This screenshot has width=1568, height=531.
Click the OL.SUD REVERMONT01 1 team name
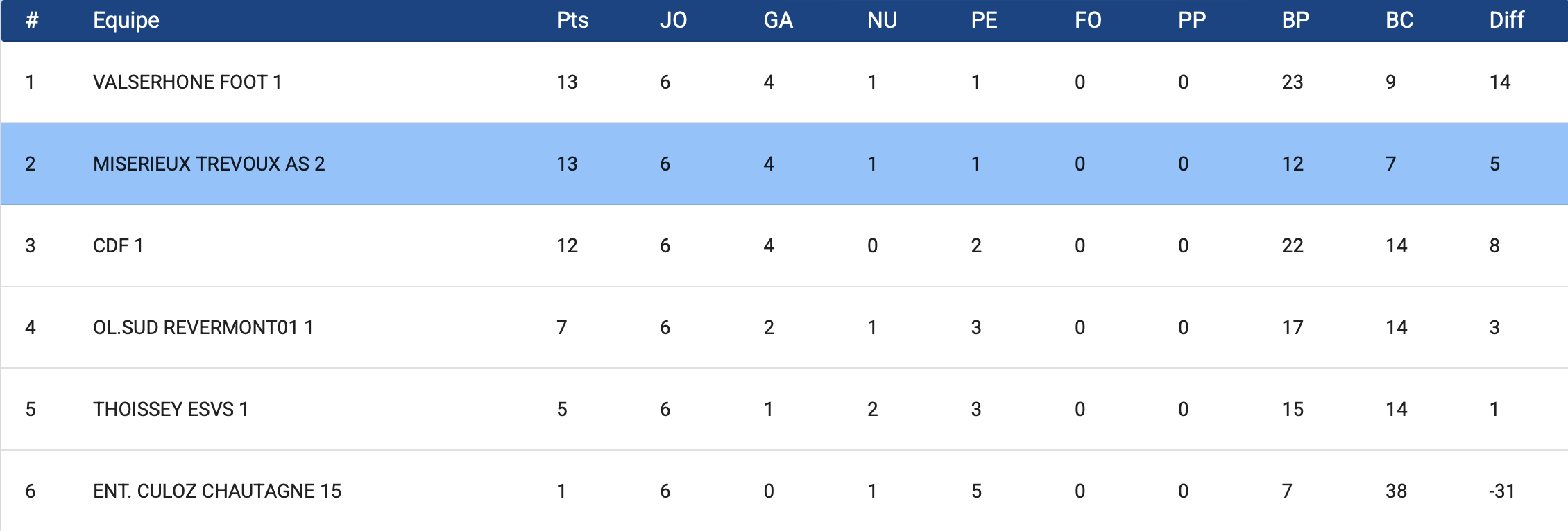click(203, 328)
